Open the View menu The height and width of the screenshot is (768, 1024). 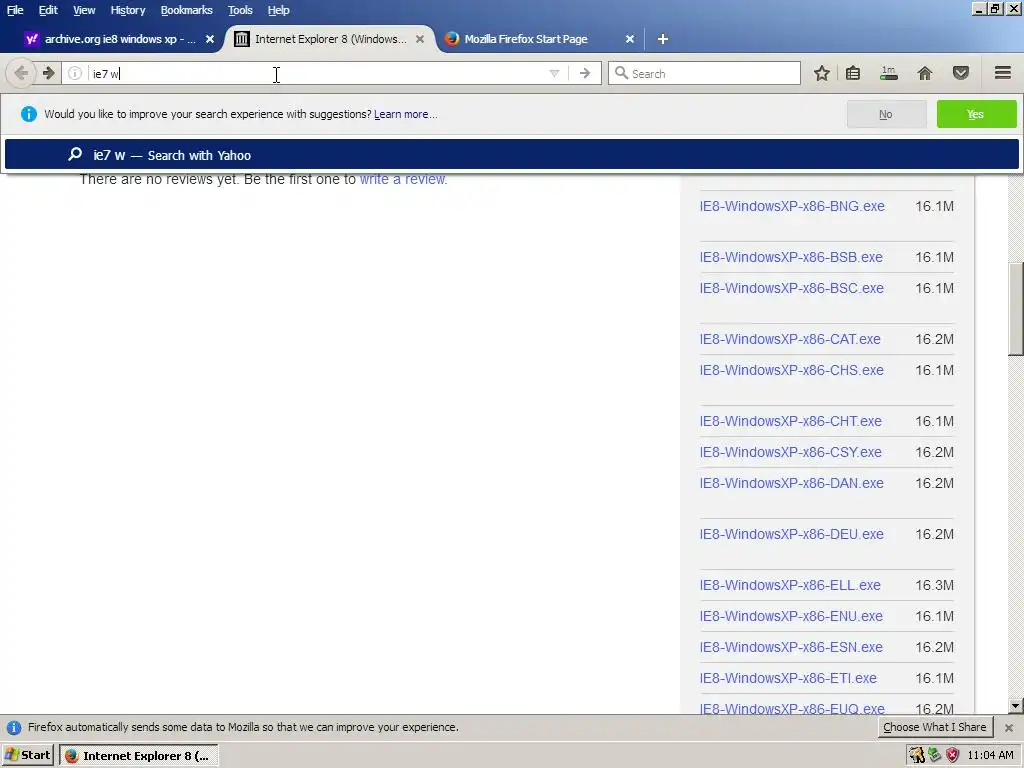click(x=84, y=10)
